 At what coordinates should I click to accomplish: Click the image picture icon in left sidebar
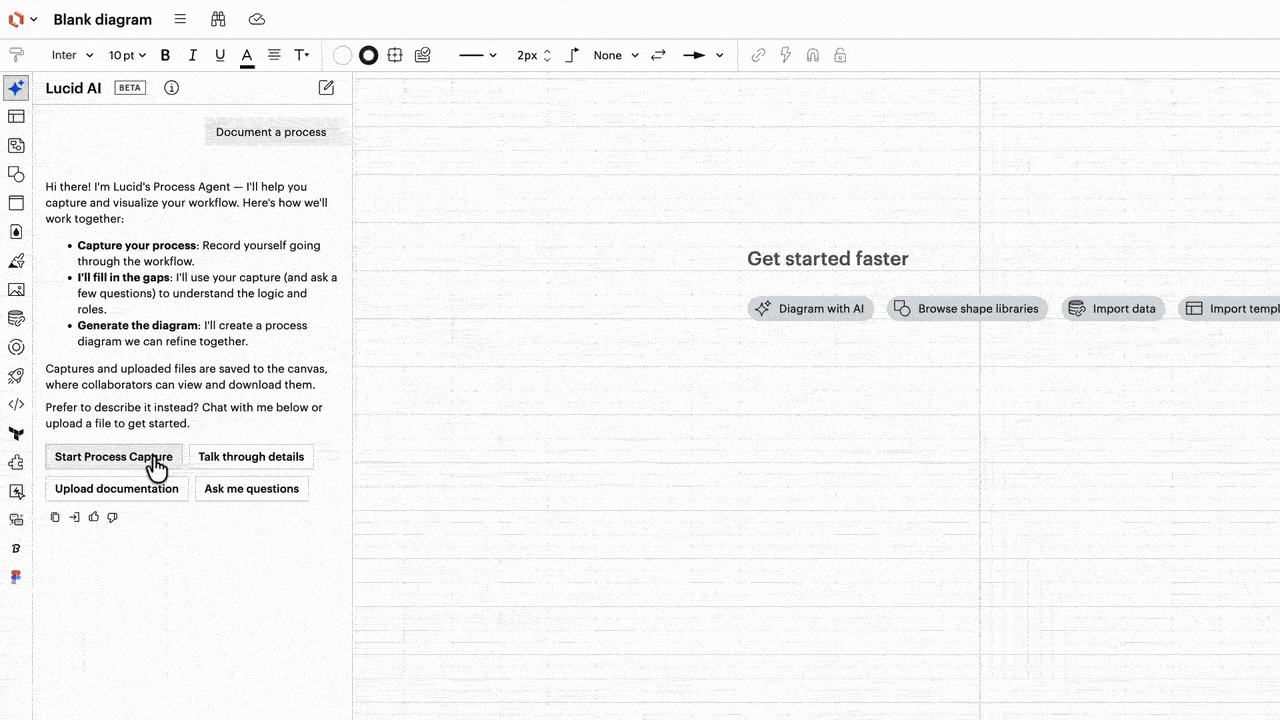tap(16, 290)
